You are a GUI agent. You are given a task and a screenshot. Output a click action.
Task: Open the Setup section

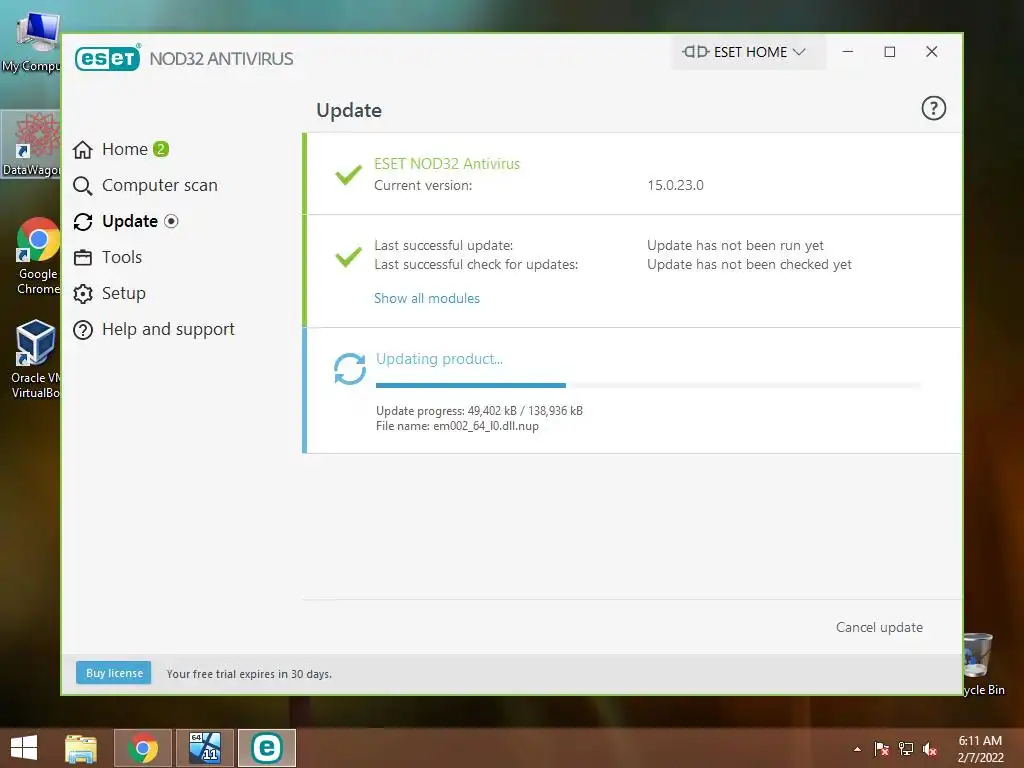(109, 293)
